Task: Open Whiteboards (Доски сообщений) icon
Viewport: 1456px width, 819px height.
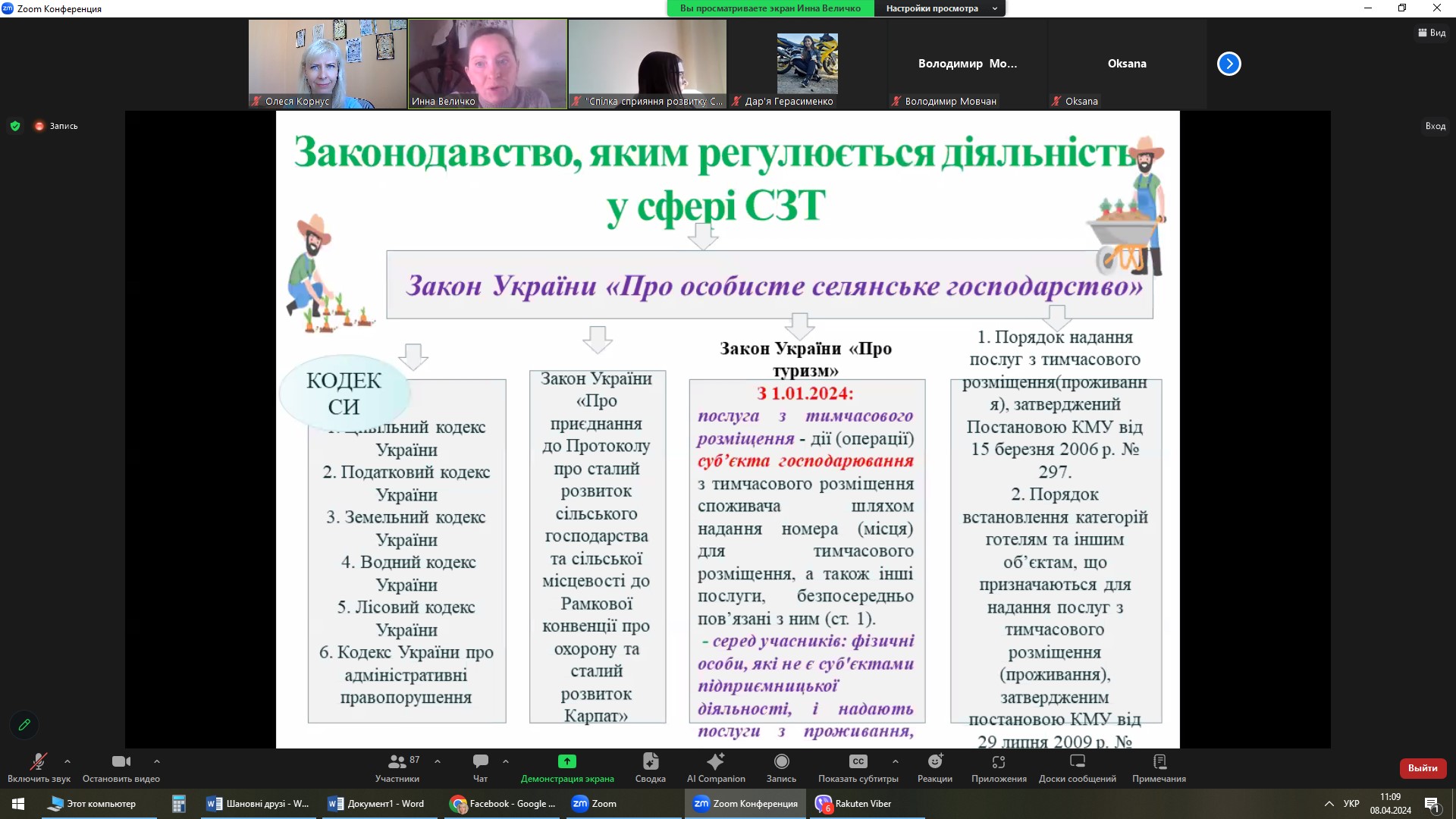Action: click(x=1077, y=762)
